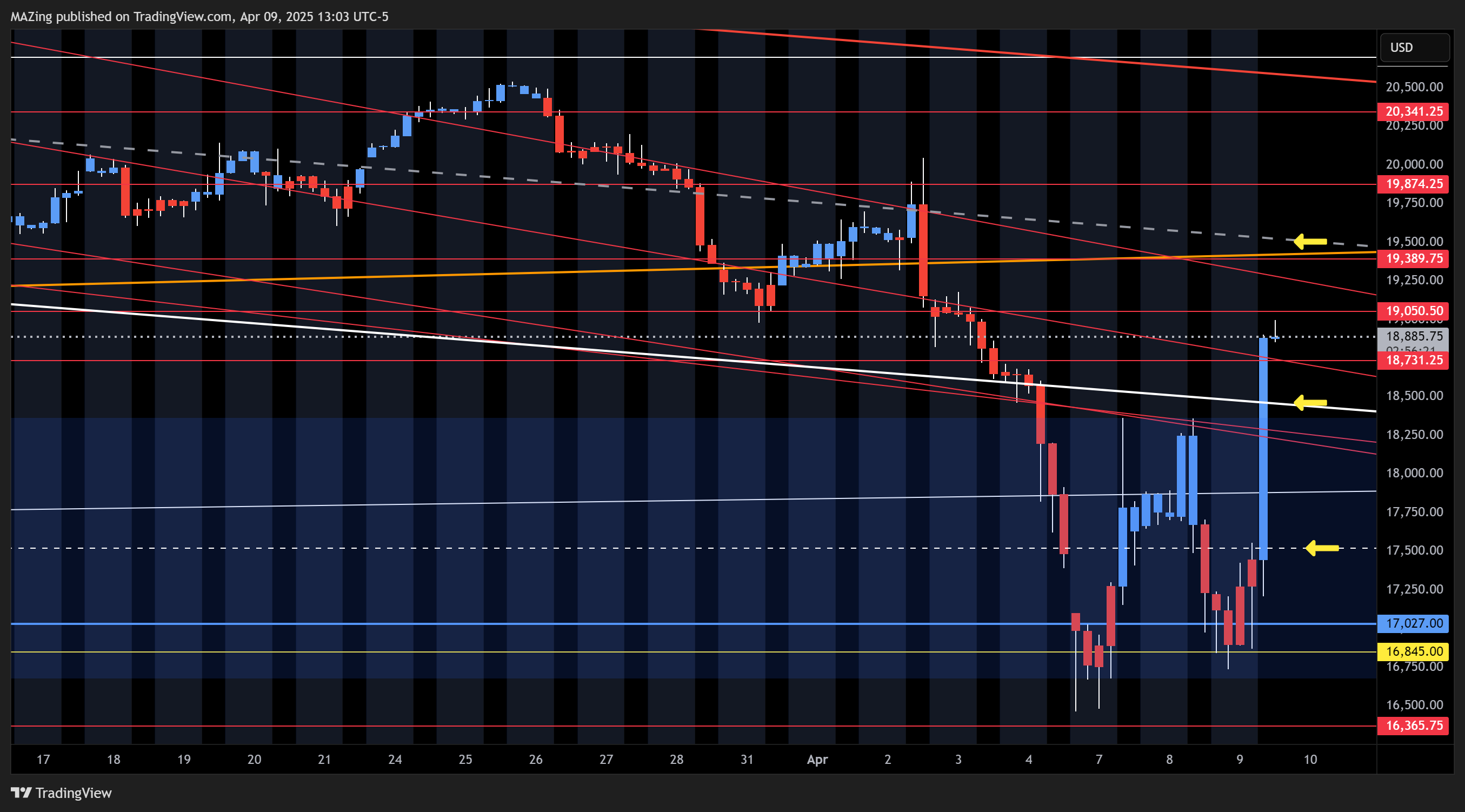1465x812 pixels.
Task: Click the 20,000.00 axis value
Action: pos(1414,164)
